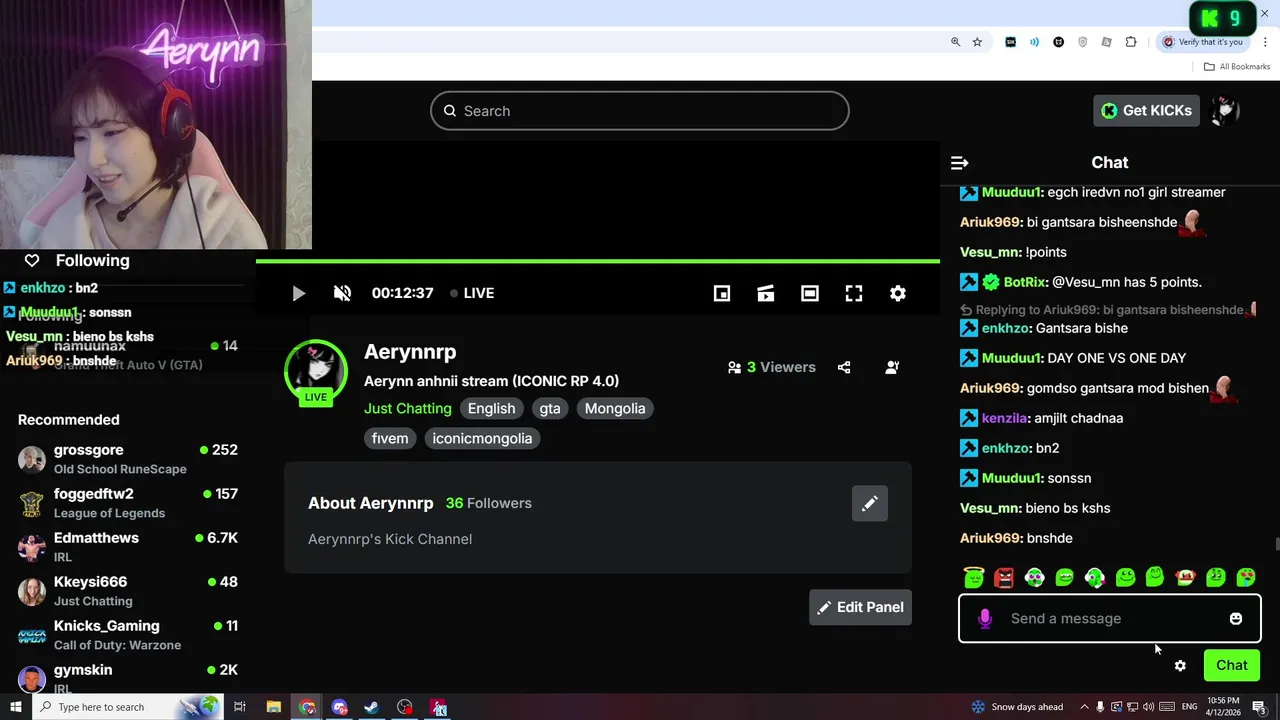
Task: Open Task View on the taskbar
Action: click(x=240, y=707)
